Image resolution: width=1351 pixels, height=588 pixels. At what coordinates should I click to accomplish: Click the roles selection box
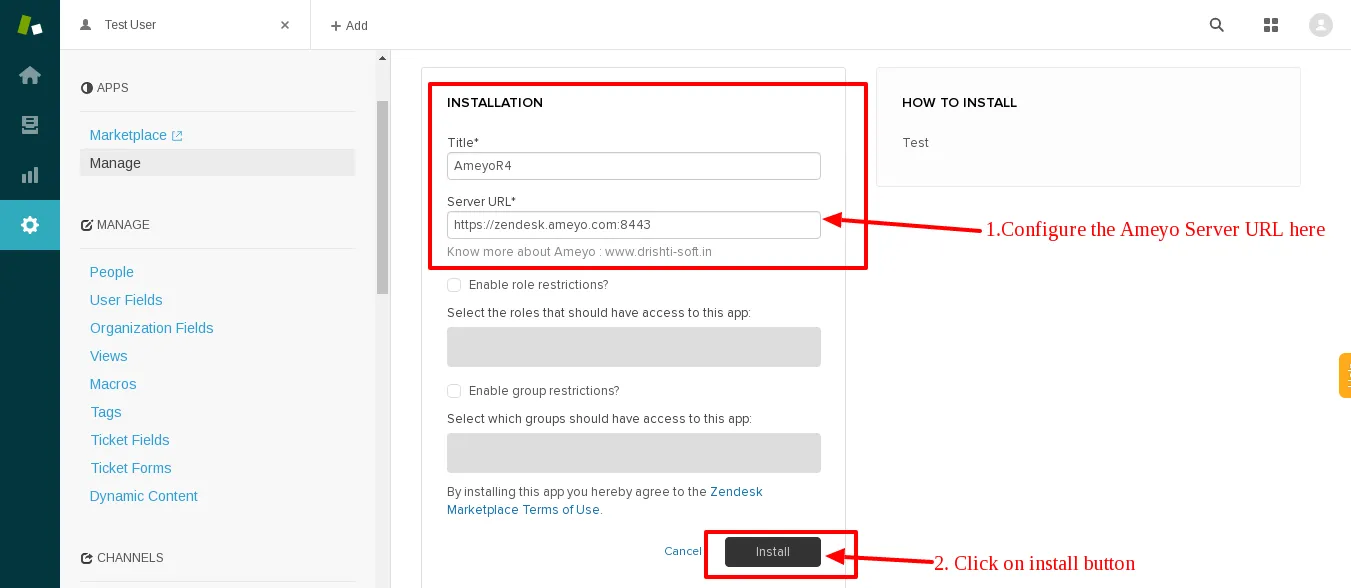click(634, 347)
